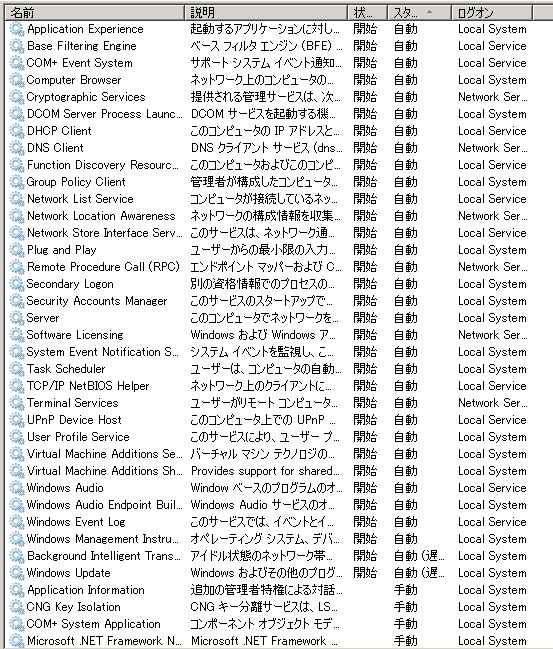The width and height of the screenshot is (553, 649).
Task: Sort by the ログオン column header
Action: pos(491,13)
